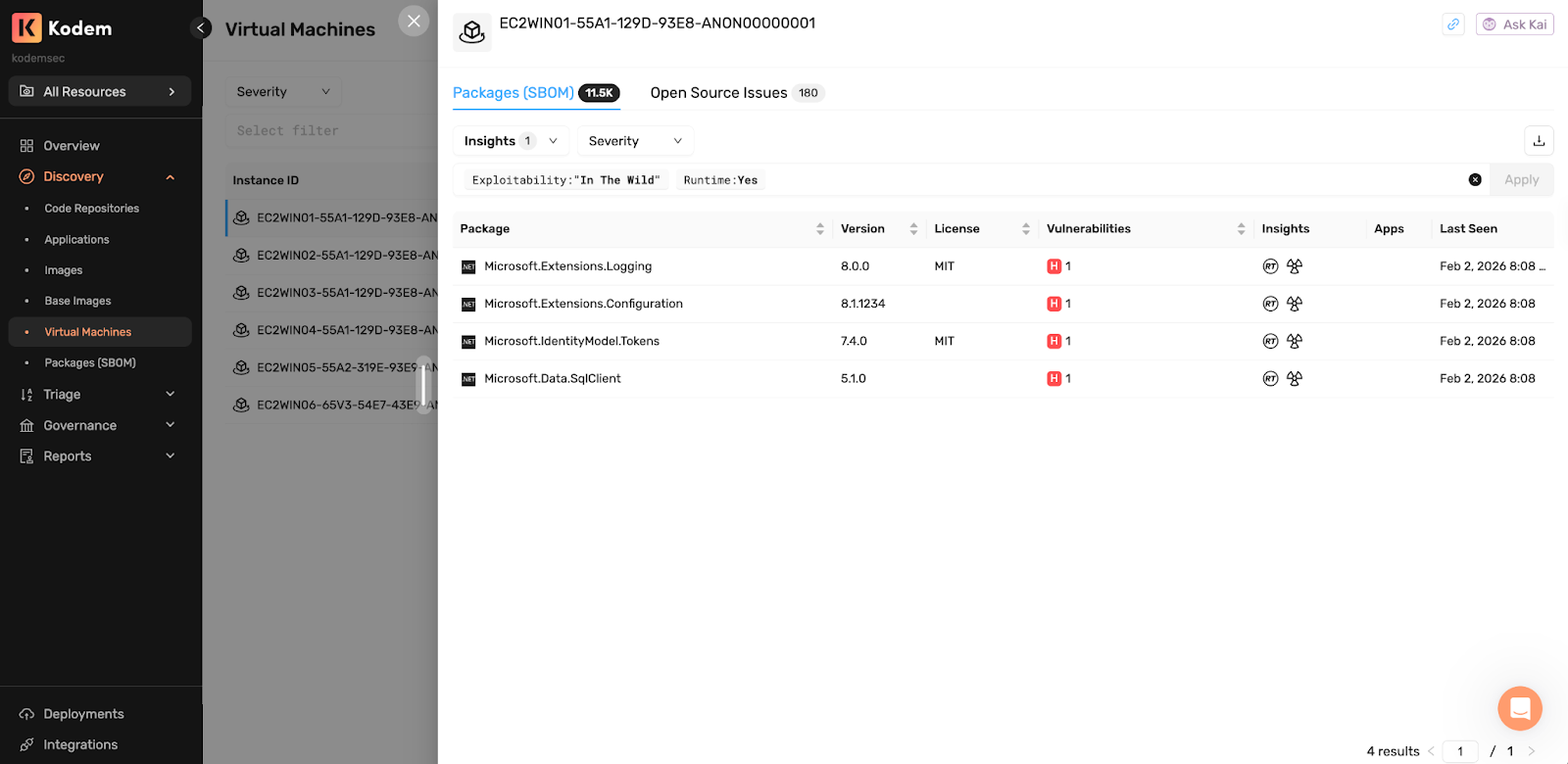1568x764 pixels.
Task: Open the Insights filter dropdown
Action: [x=510, y=141]
